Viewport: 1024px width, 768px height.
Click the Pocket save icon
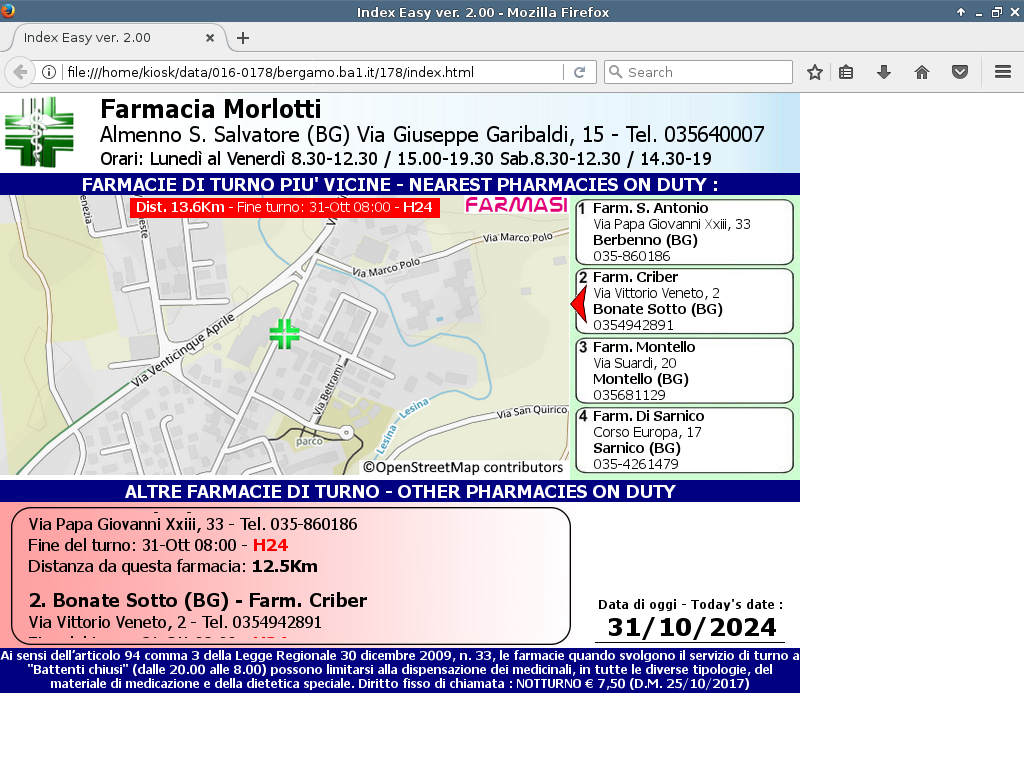(x=959, y=72)
